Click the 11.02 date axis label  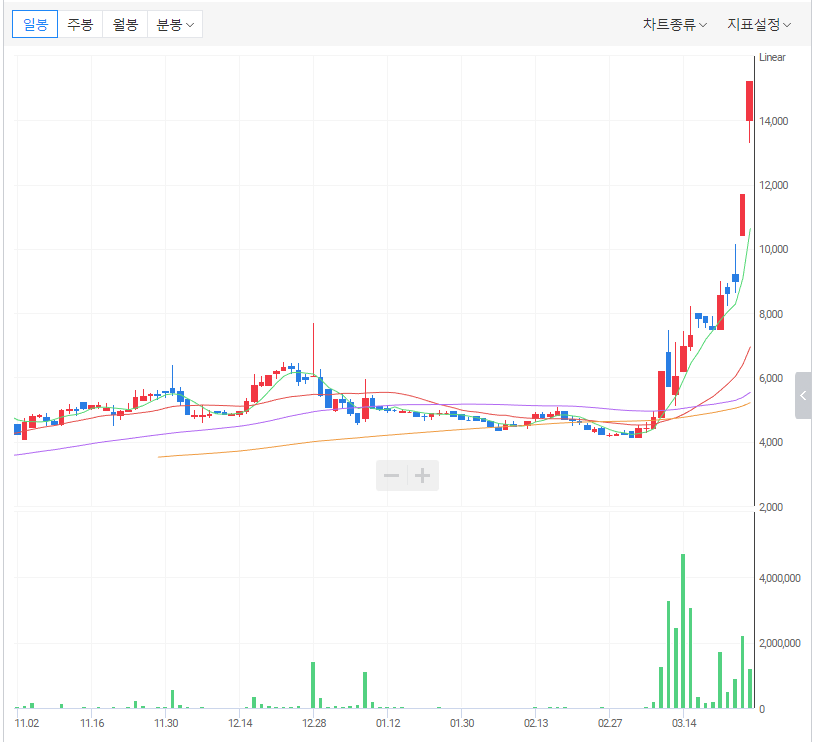point(27,723)
